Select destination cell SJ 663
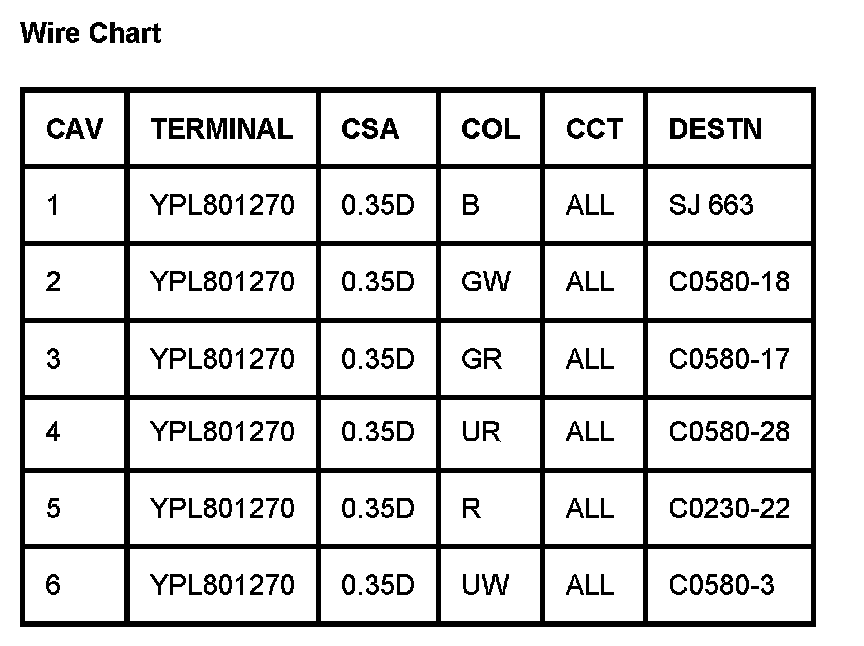 [x=711, y=205]
